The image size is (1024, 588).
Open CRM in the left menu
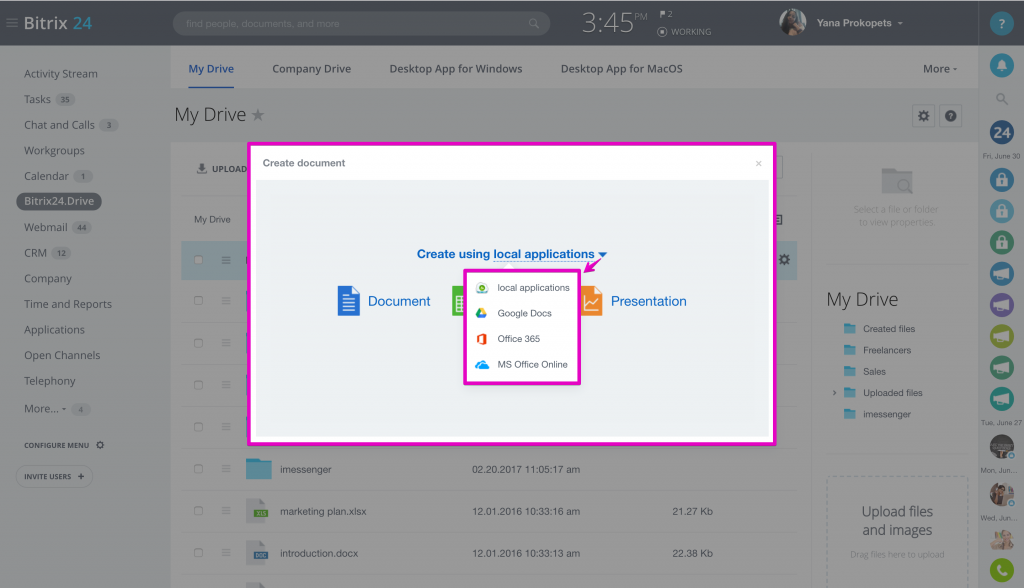[x=35, y=253]
